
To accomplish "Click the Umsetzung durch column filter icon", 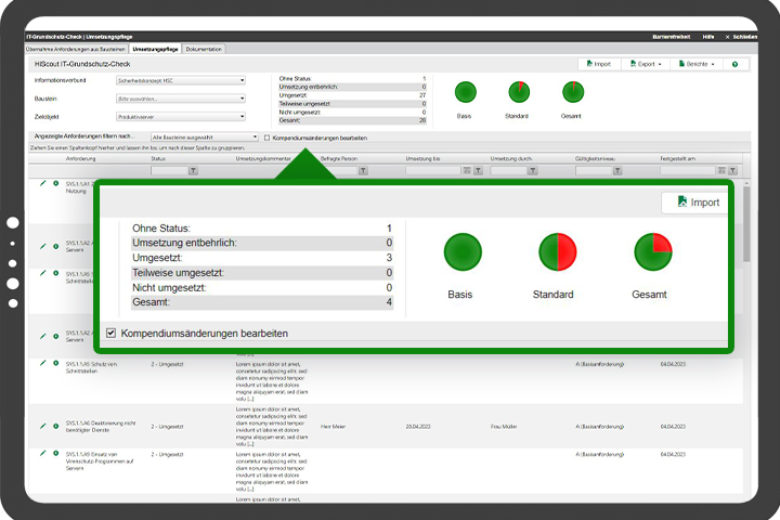I will click(532, 171).
